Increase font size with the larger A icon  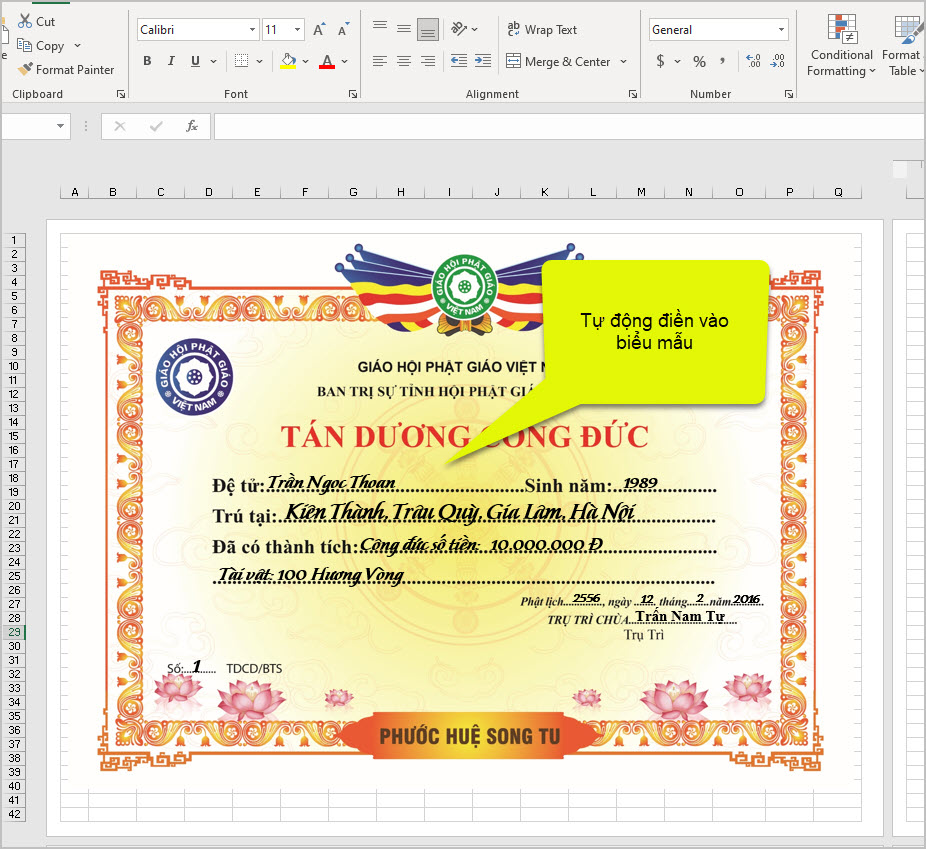point(319,30)
